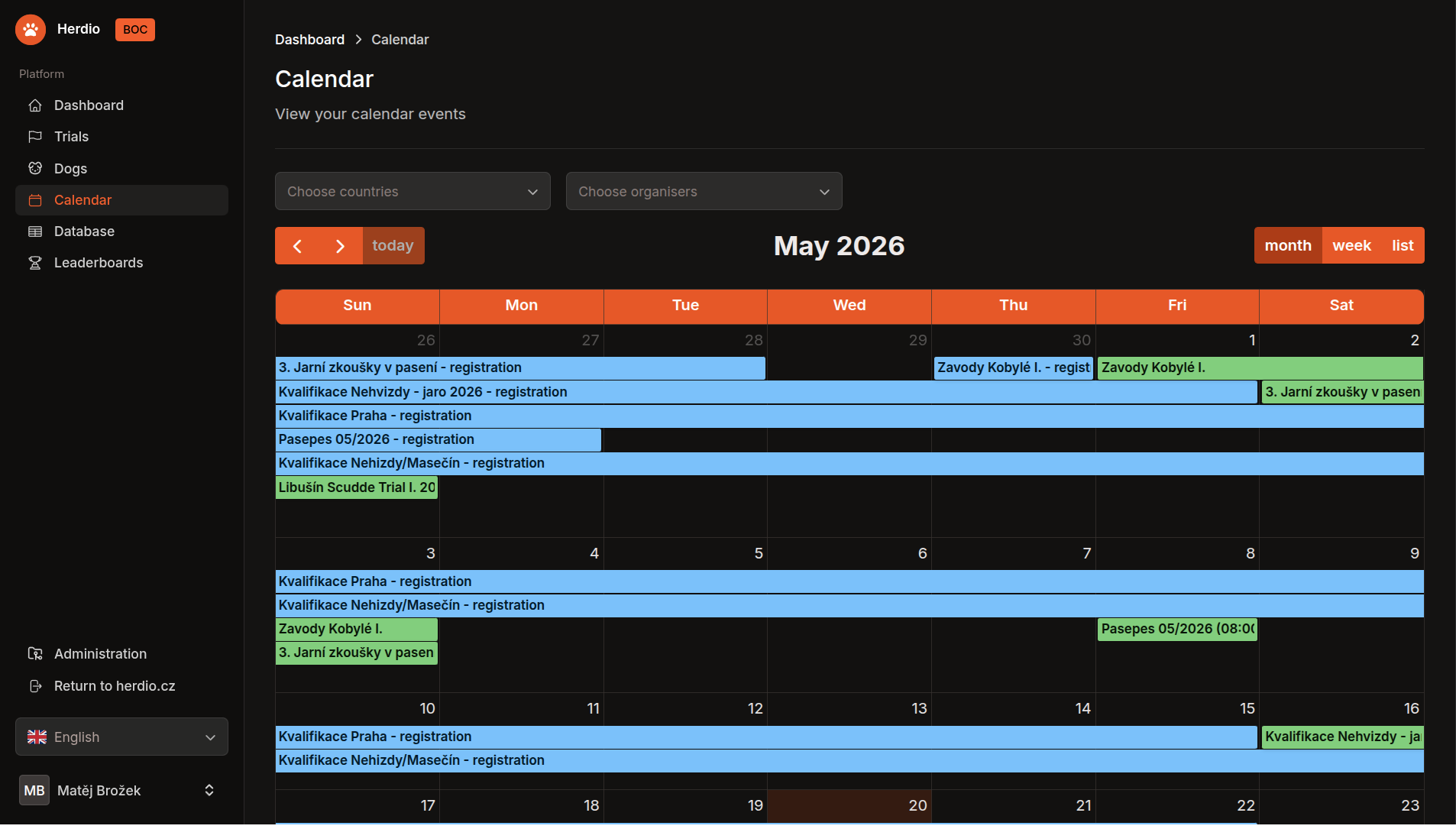The height and width of the screenshot is (829, 1456).
Task: Go to previous month with left arrow
Action: pos(297,246)
